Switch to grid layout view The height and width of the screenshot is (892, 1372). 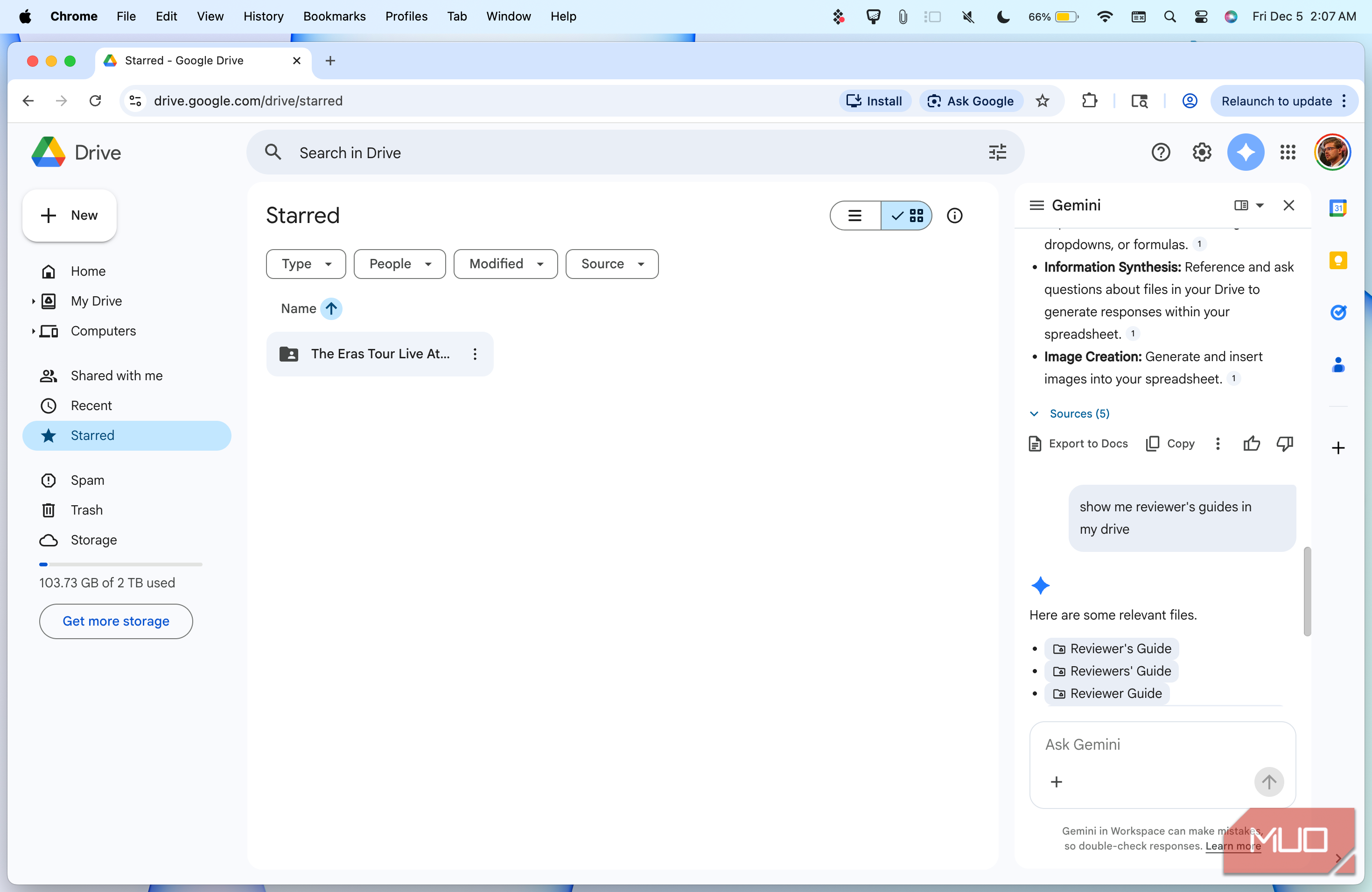(x=907, y=216)
